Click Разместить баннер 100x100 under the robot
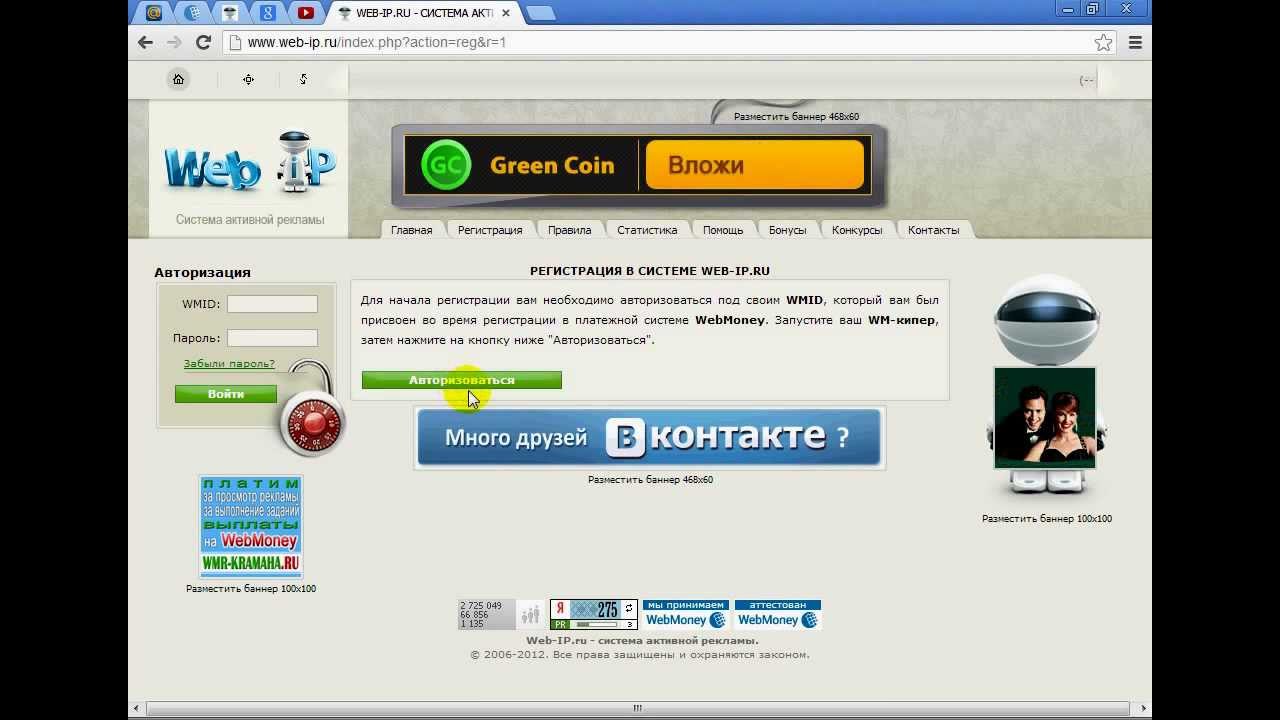Viewport: 1280px width, 720px height. point(1047,519)
